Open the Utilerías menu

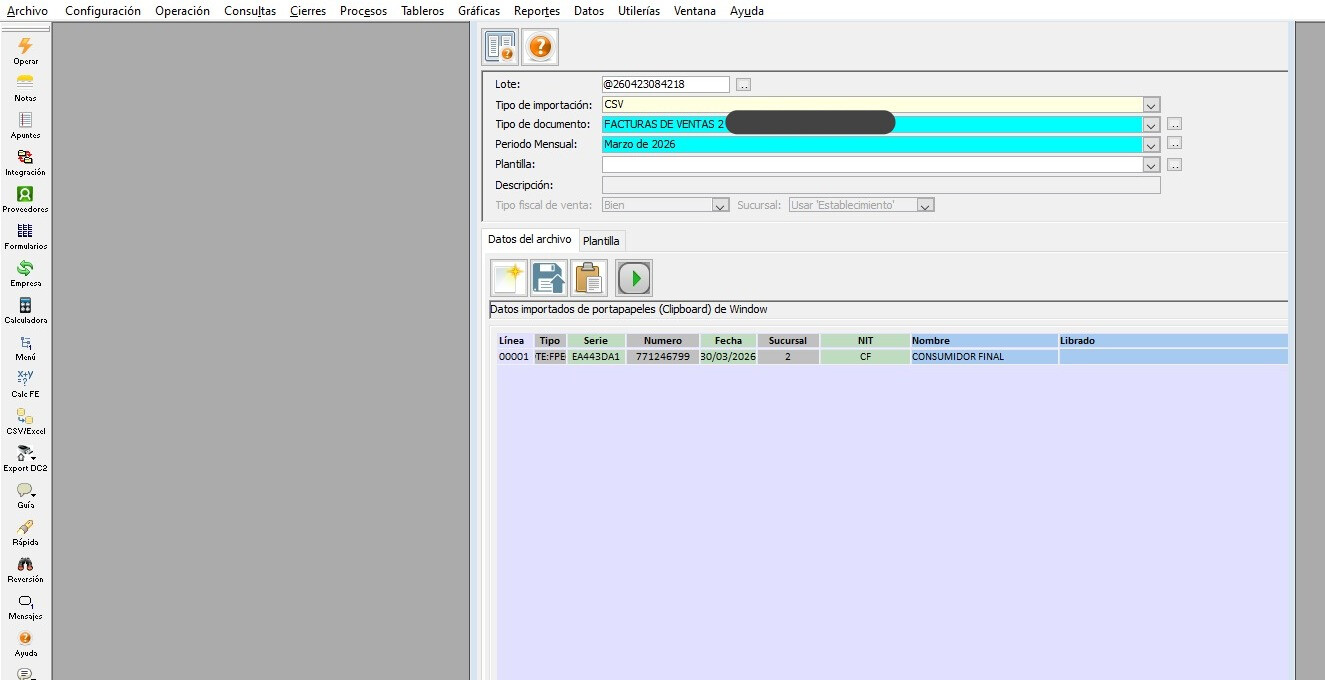coord(639,11)
